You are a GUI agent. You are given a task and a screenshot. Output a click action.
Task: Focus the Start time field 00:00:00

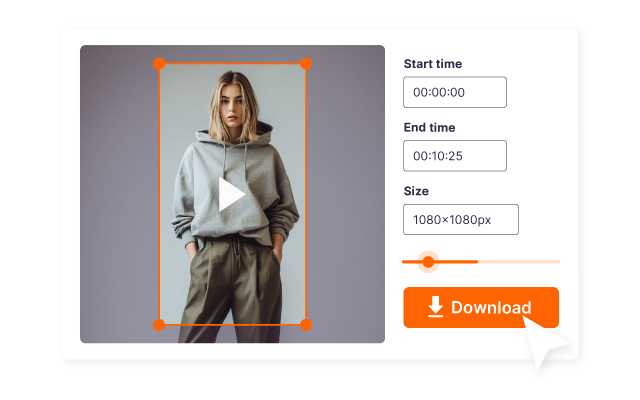click(x=455, y=92)
